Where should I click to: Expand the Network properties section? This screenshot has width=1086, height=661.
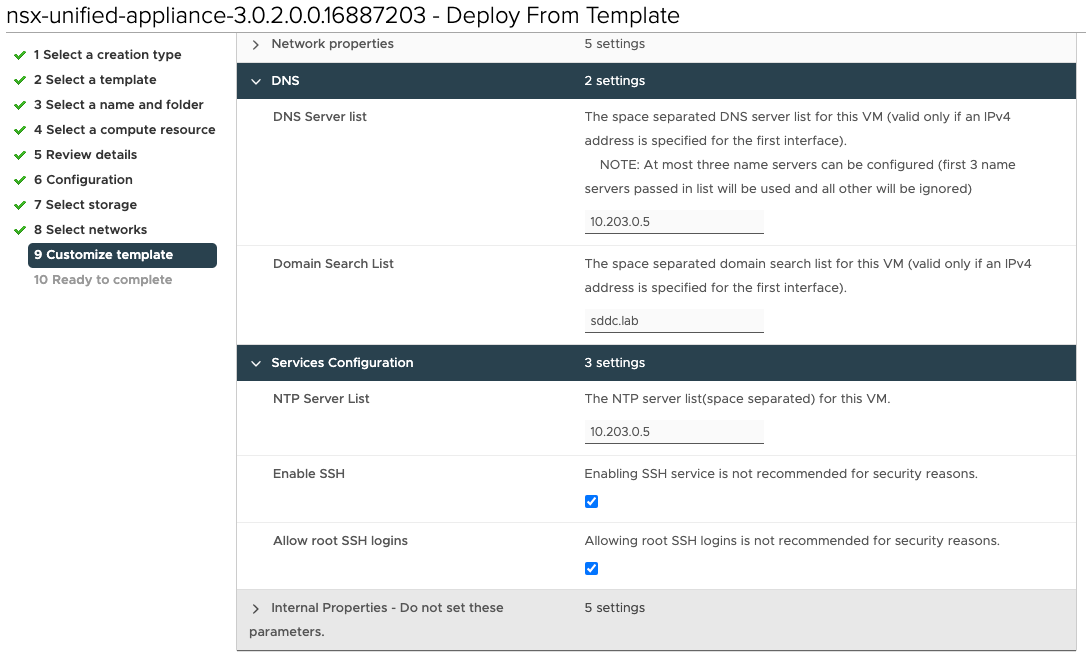click(256, 45)
